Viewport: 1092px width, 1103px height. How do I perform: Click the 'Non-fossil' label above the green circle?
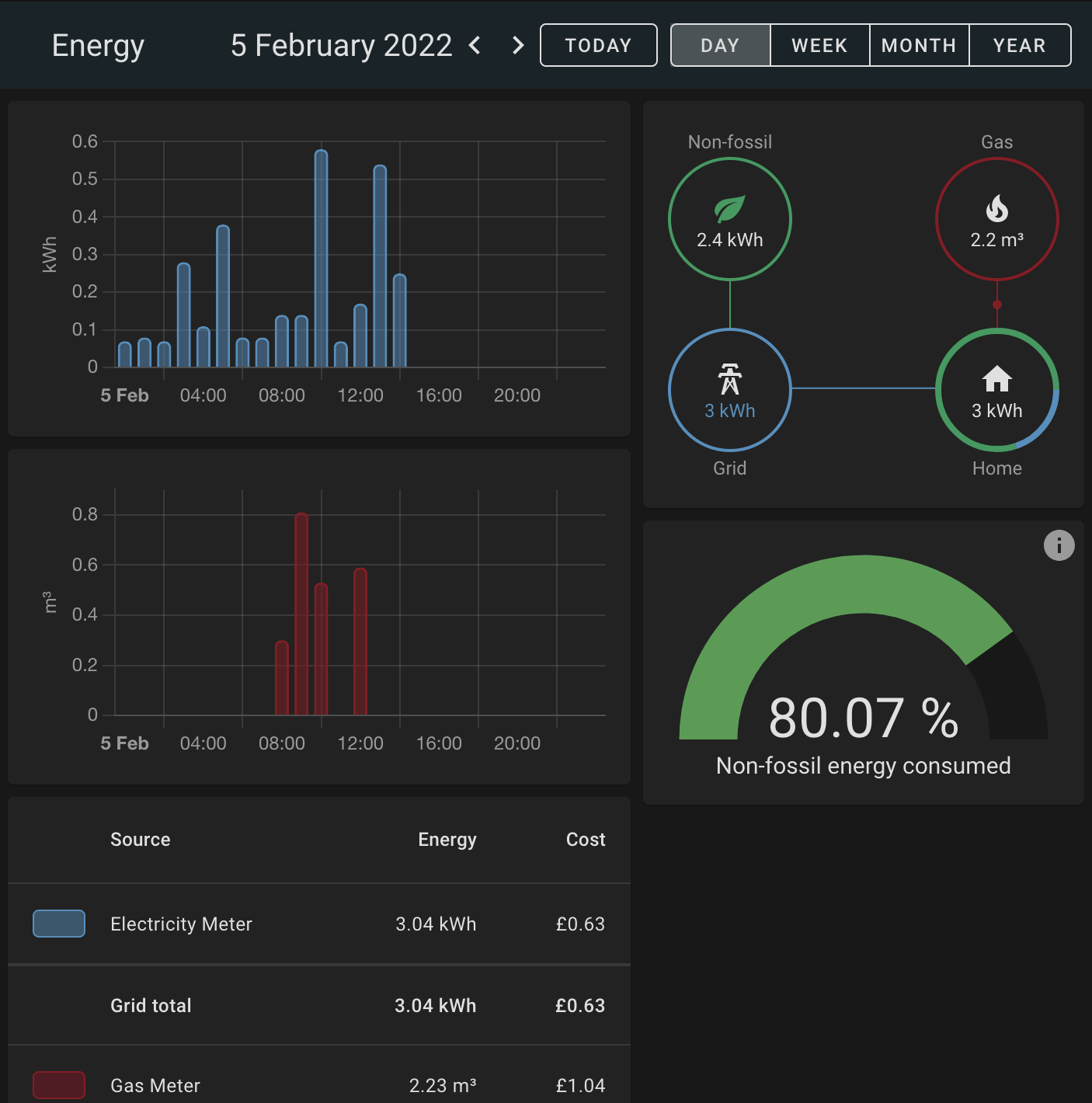(x=730, y=142)
